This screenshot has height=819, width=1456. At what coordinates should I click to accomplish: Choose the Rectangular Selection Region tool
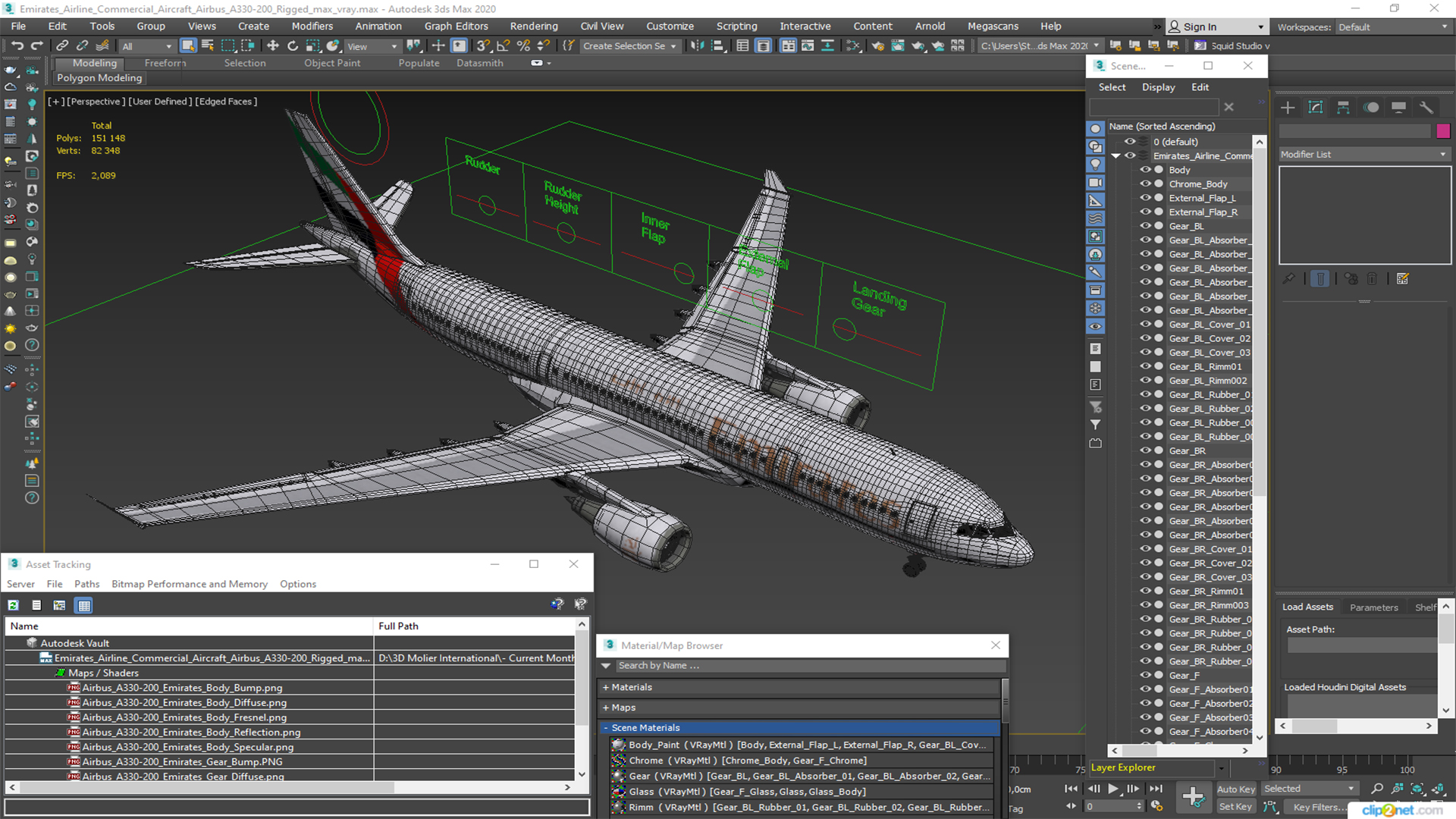[227, 45]
